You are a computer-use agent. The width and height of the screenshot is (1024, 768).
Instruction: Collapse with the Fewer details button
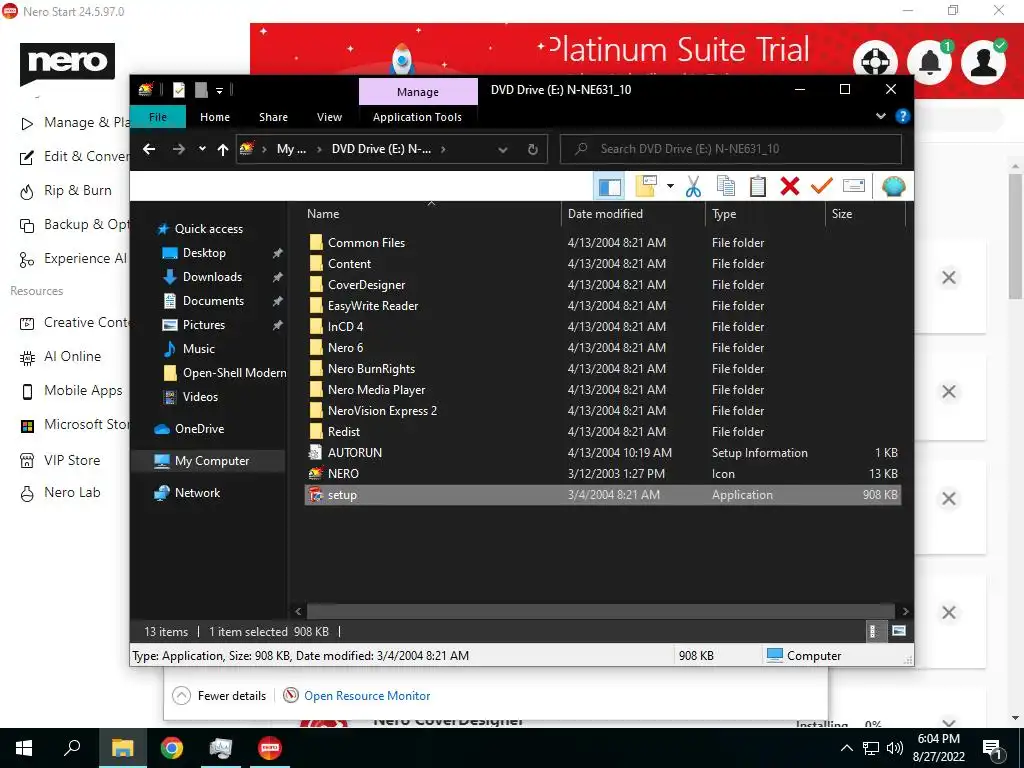pos(220,696)
